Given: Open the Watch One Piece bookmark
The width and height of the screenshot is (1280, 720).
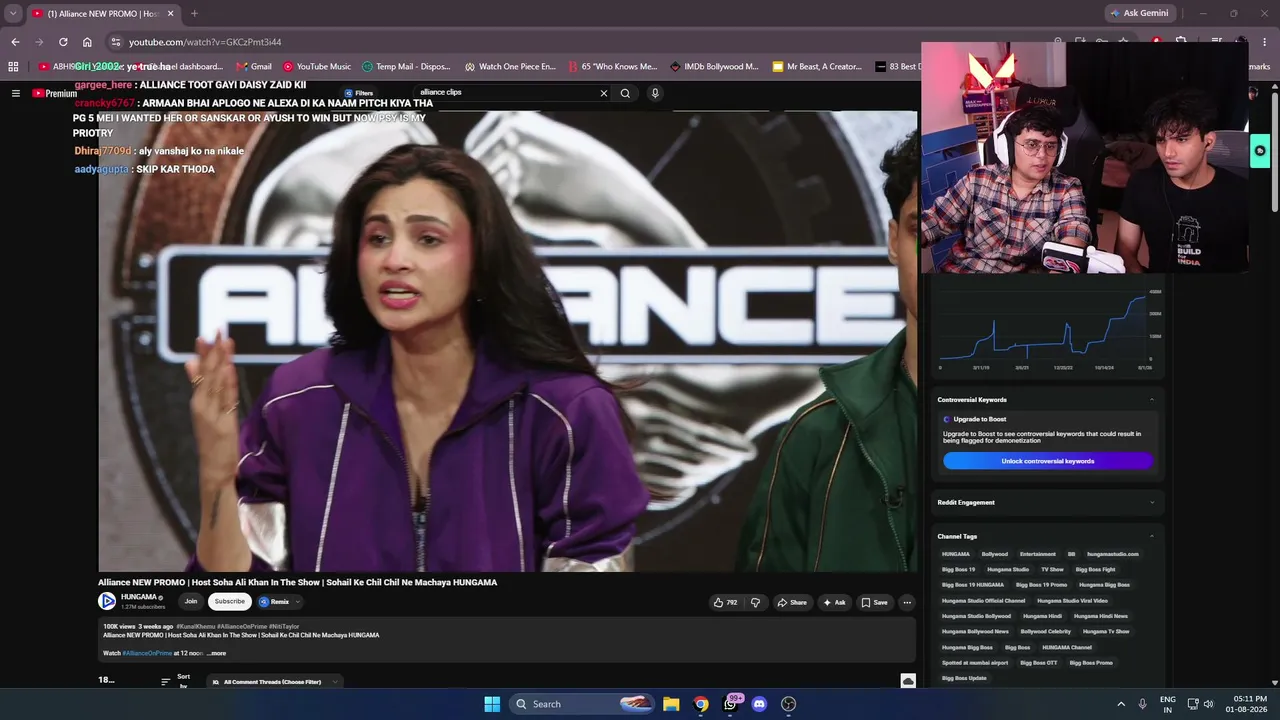Looking at the screenshot, I should 510,67.
